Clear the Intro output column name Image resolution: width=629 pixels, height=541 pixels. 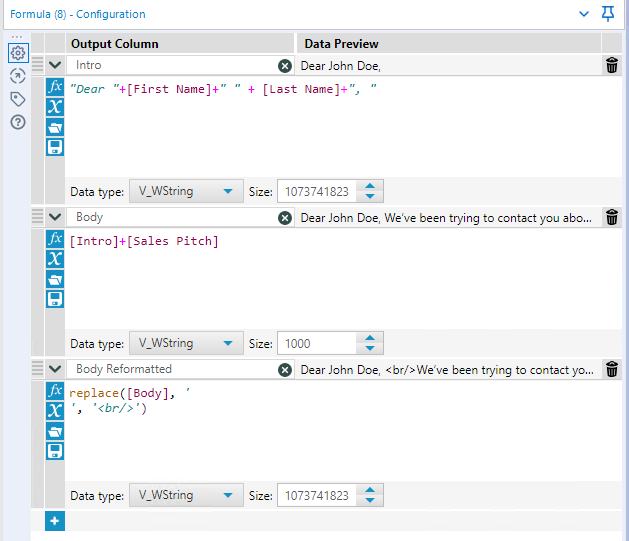point(285,66)
